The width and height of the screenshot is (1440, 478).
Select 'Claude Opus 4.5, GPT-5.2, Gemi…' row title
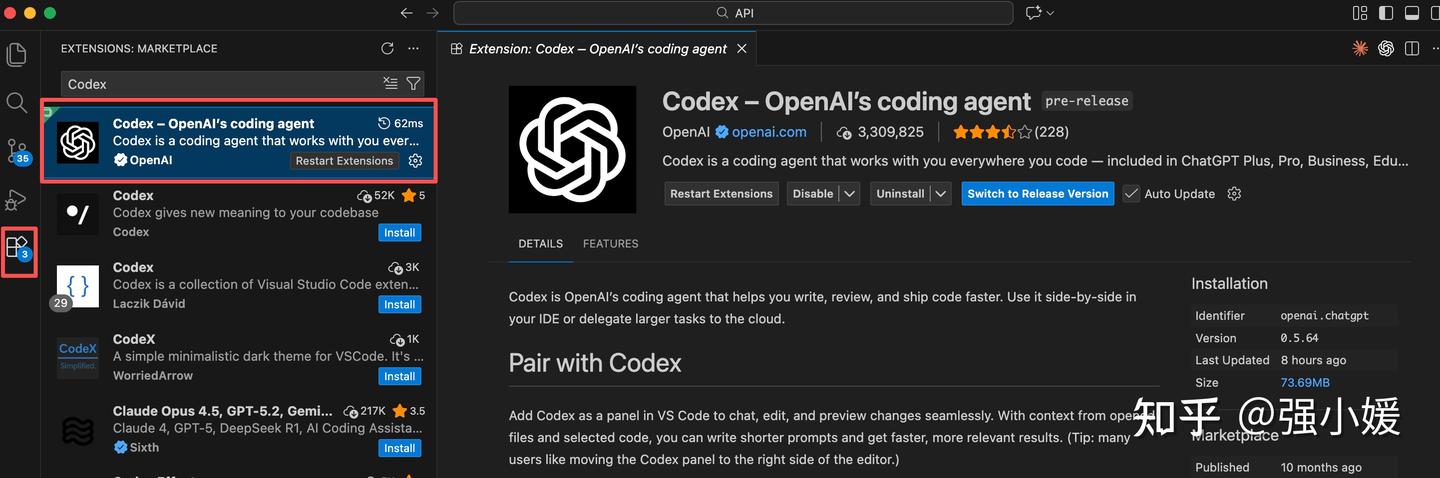pos(223,412)
